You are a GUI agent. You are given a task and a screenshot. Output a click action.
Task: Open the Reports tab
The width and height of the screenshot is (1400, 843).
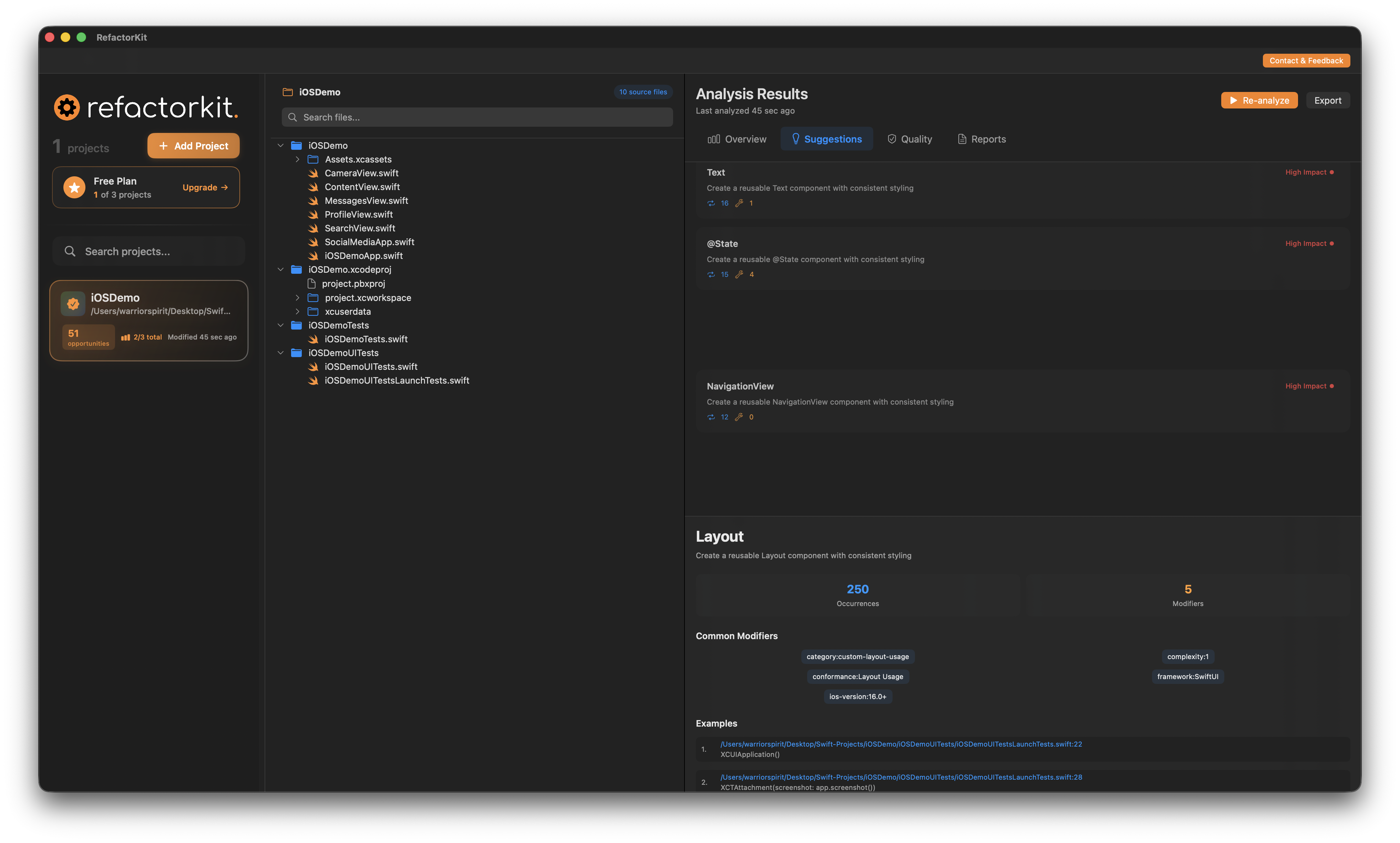coord(982,139)
